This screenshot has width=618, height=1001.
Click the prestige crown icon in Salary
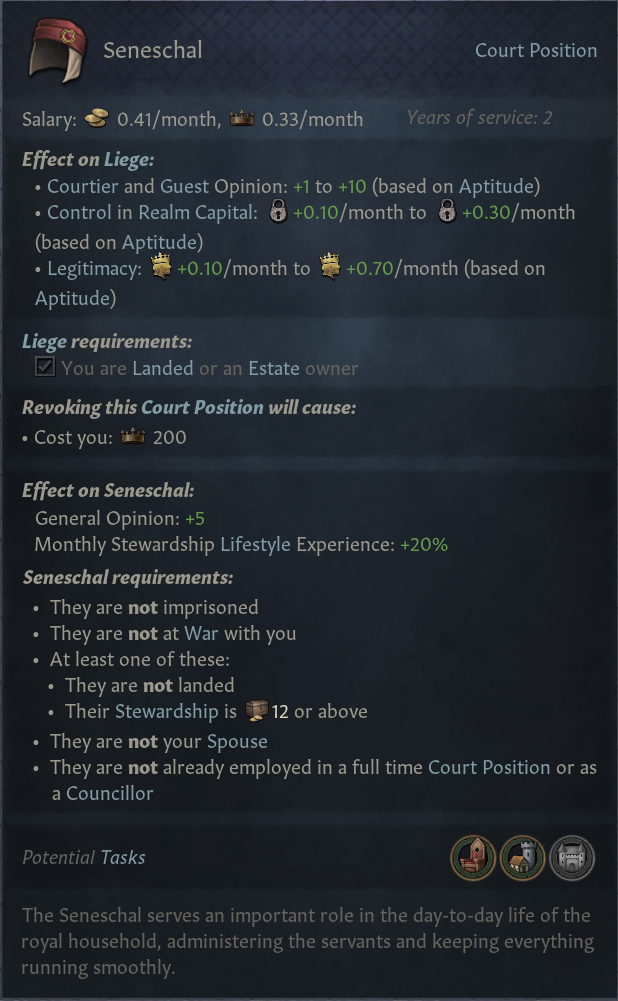click(x=242, y=119)
